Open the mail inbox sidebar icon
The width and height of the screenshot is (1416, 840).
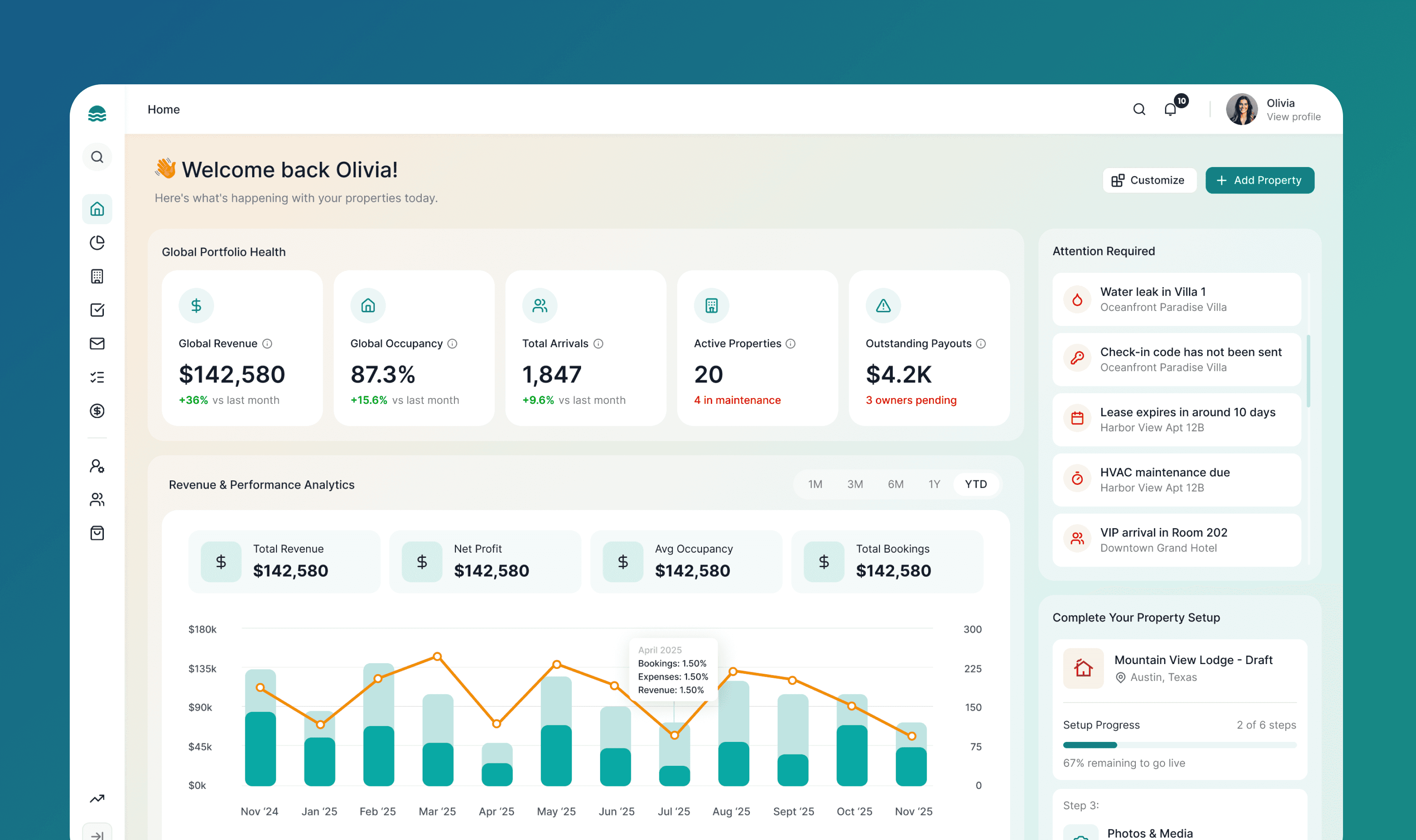point(97,344)
